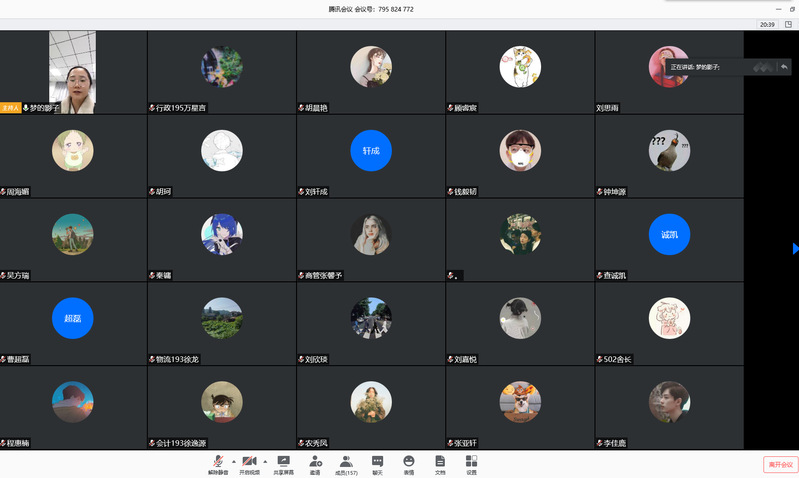The width and height of the screenshot is (799, 478).
Task: Click the 20:39 meeting timer
Action: point(767,24)
